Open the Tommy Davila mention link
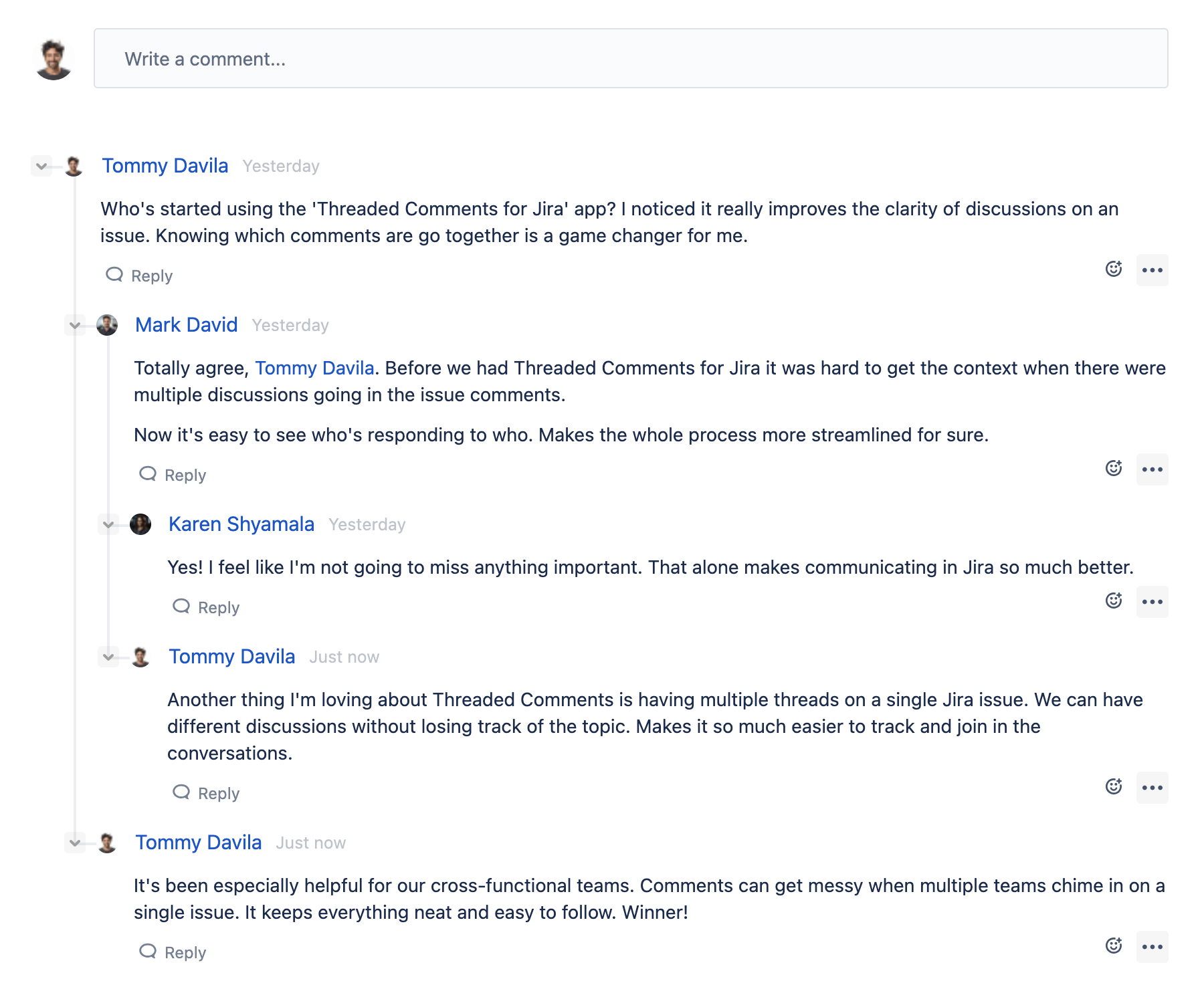 coord(314,368)
